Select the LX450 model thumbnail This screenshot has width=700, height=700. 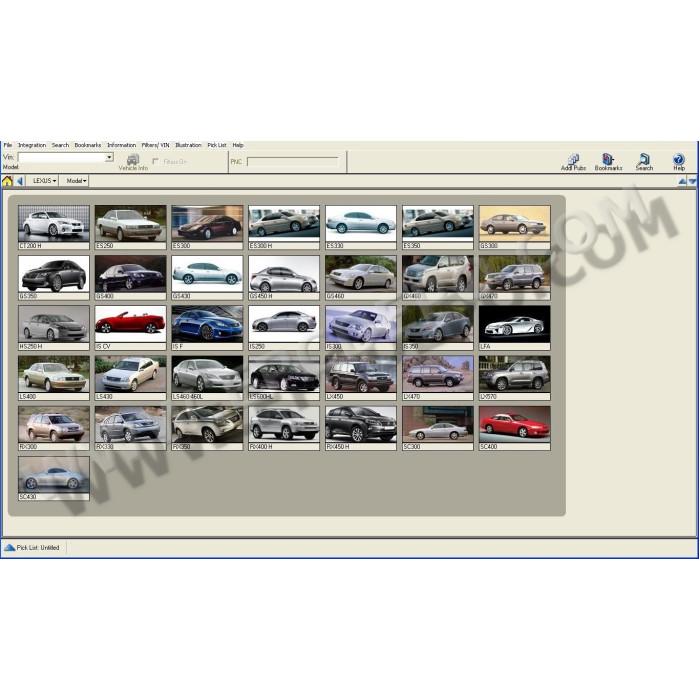point(361,378)
